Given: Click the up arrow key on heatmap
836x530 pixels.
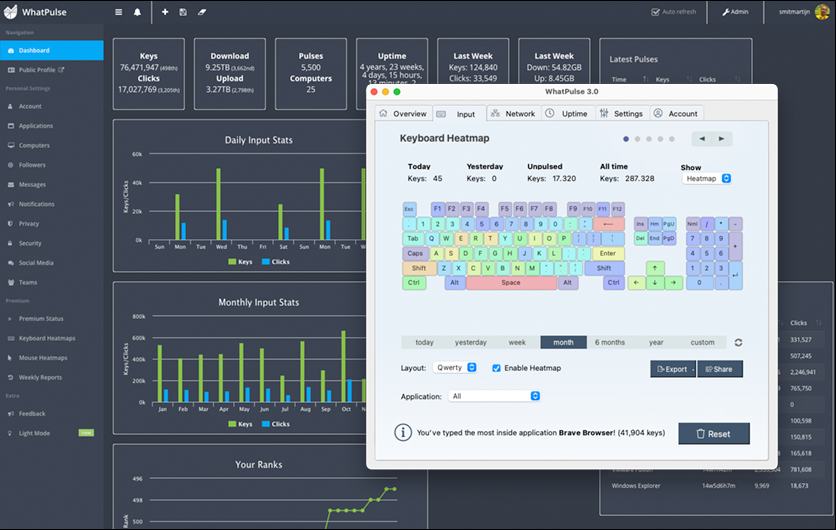Looking at the screenshot, I should (655, 268).
